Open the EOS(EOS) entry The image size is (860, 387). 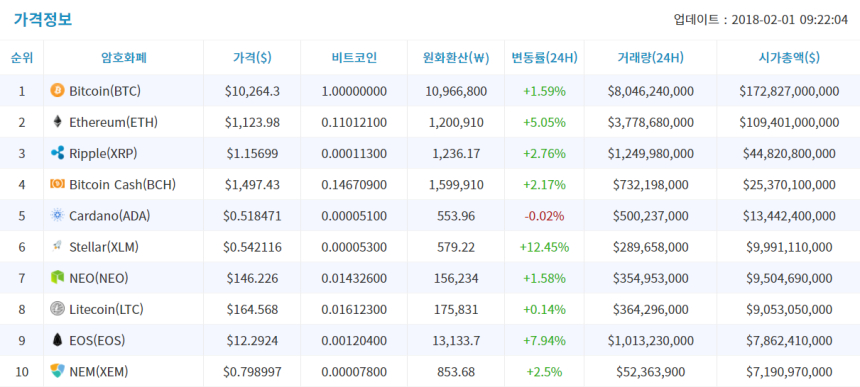pos(97,341)
